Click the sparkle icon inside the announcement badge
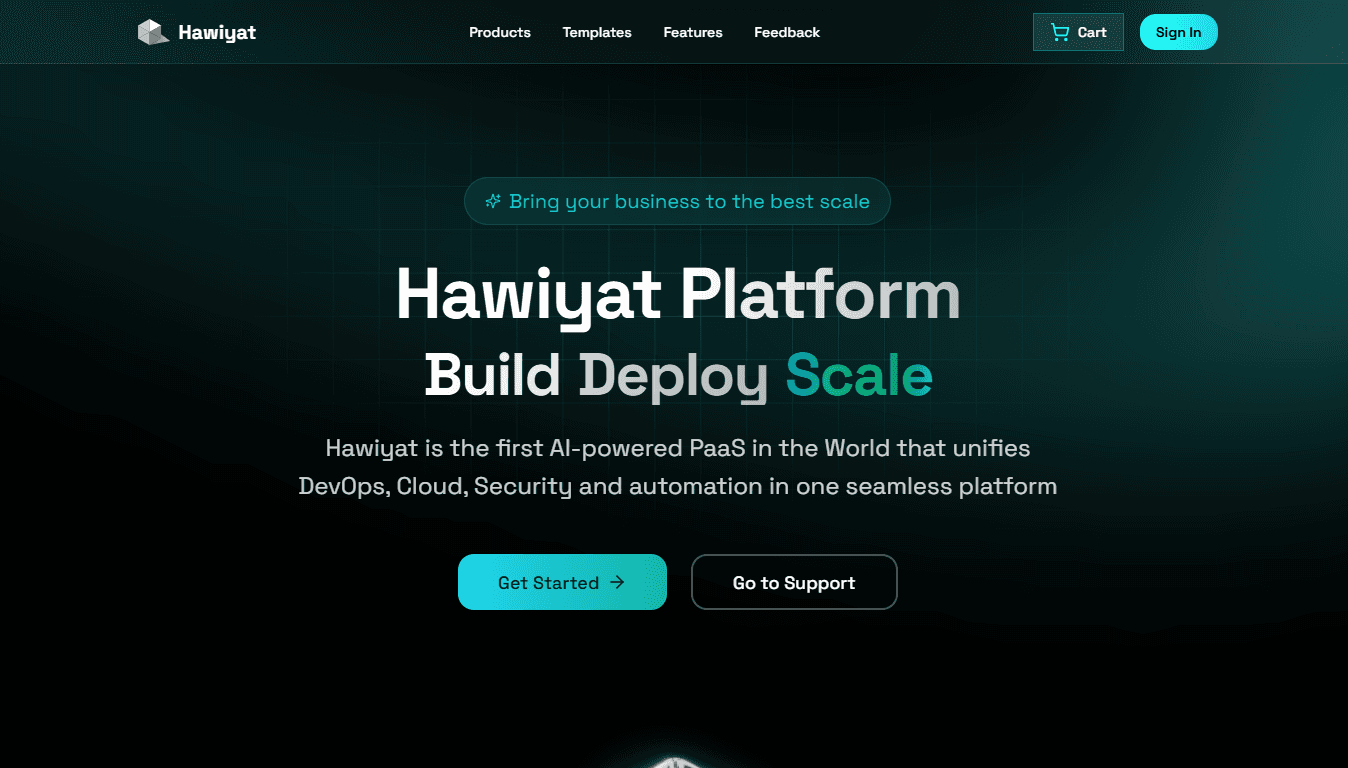Image resolution: width=1348 pixels, height=768 pixels. [492, 201]
